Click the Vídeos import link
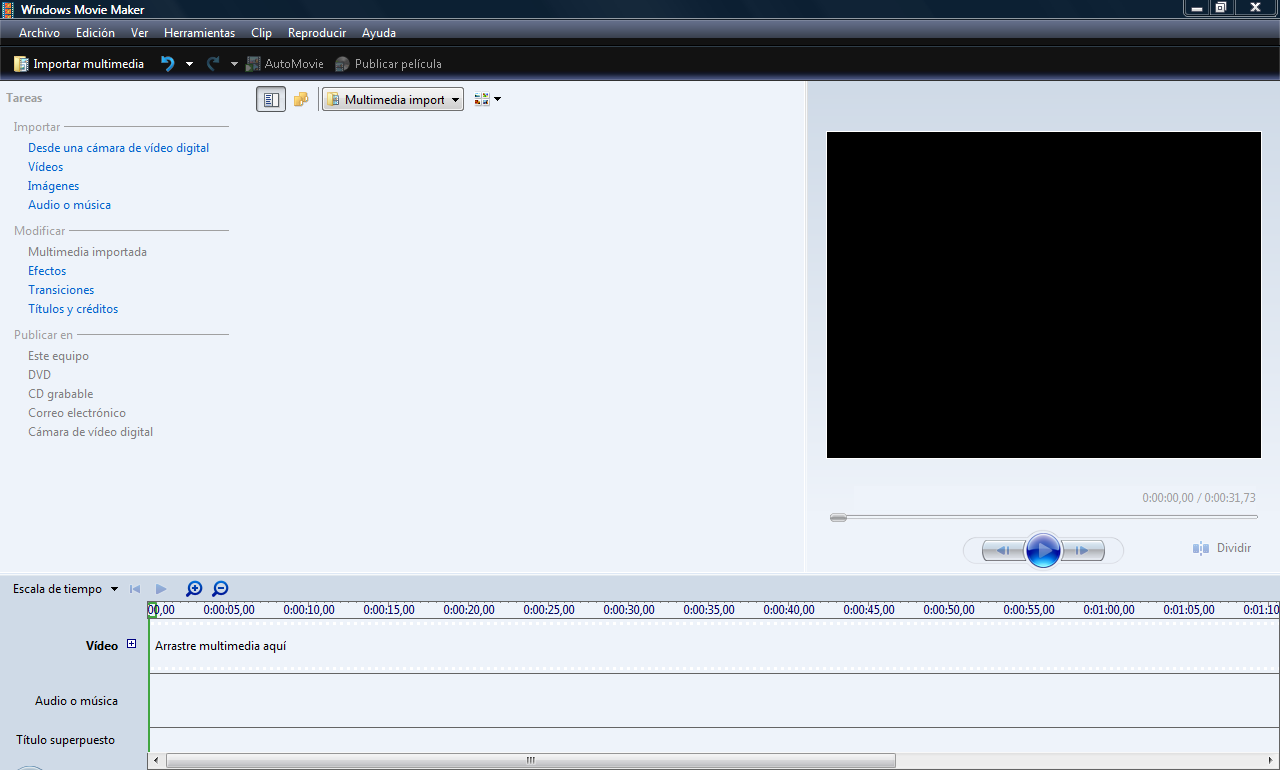Image resolution: width=1280 pixels, height=770 pixels. (45, 167)
